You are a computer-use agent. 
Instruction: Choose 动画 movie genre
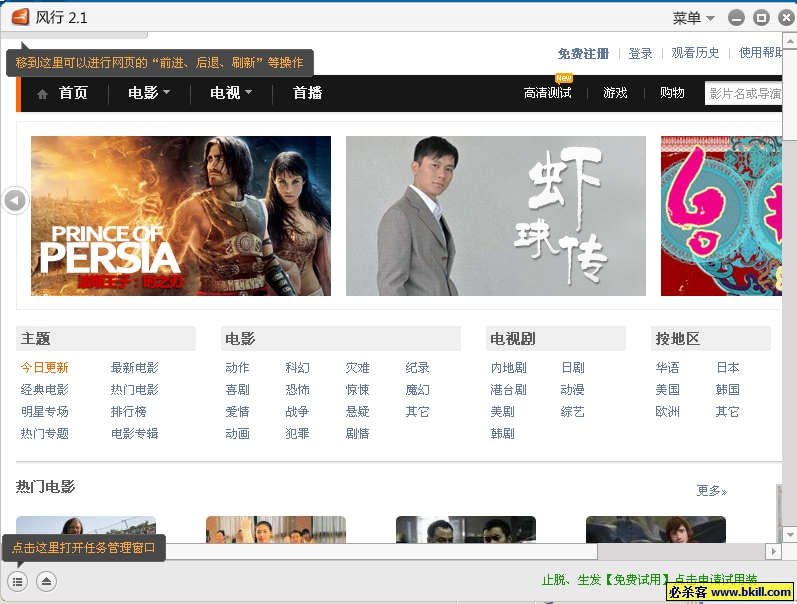pyautogui.click(x=237, y=433)
